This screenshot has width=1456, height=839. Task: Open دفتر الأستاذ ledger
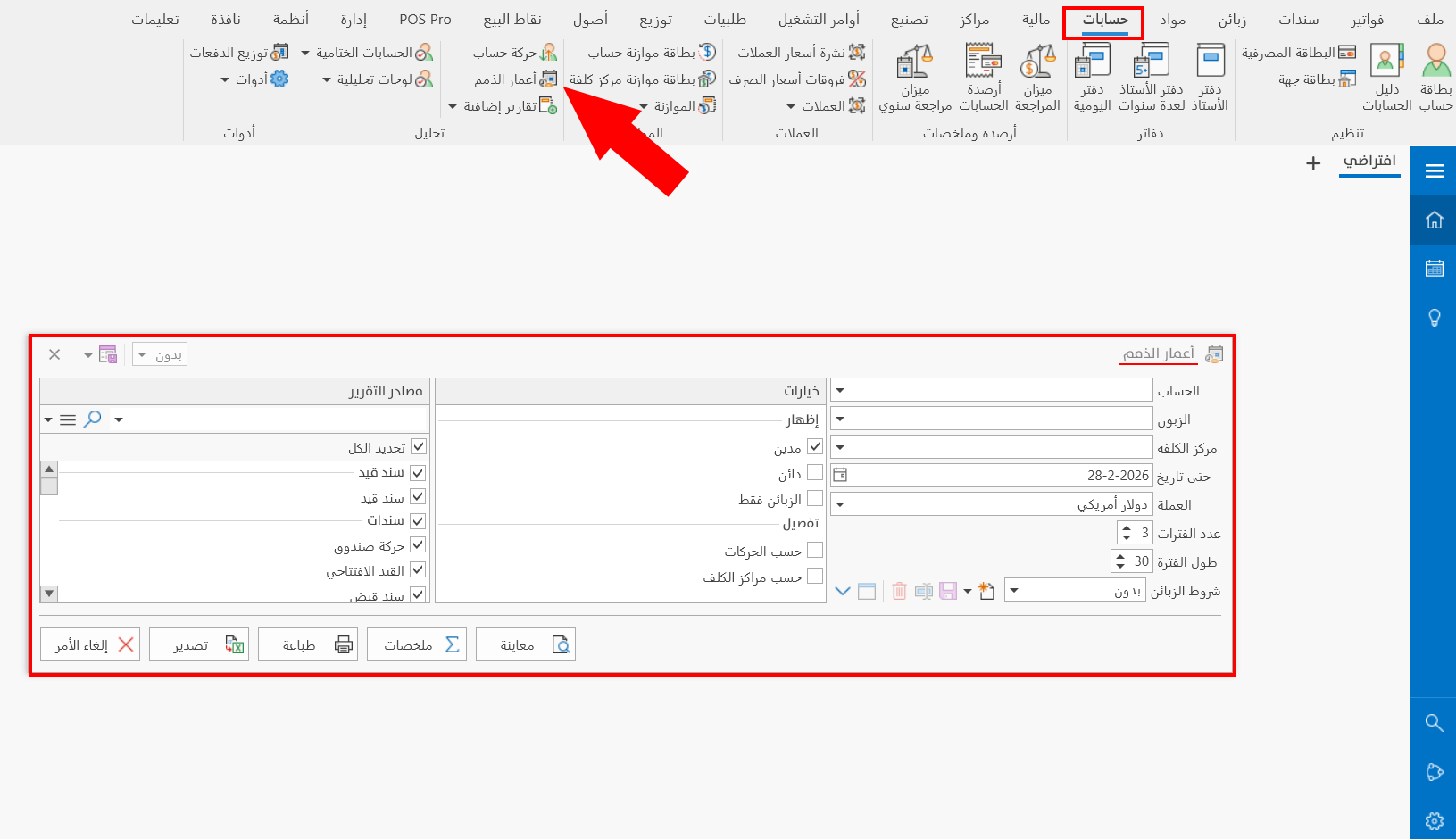pyautogui.click(x=1211, y=79)
